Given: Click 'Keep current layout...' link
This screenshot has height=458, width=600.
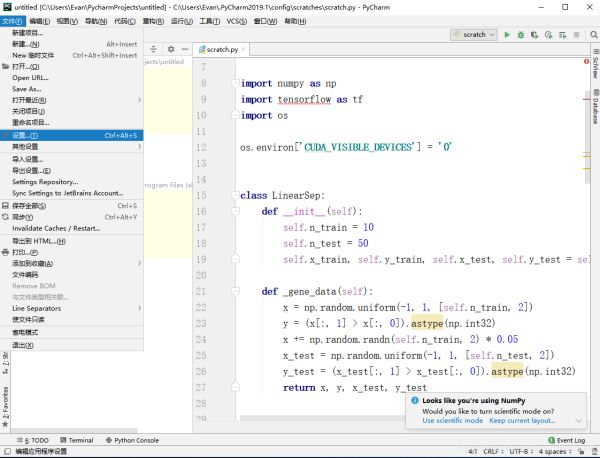Looking at the screenshot, I should click(x=521, y=420).
